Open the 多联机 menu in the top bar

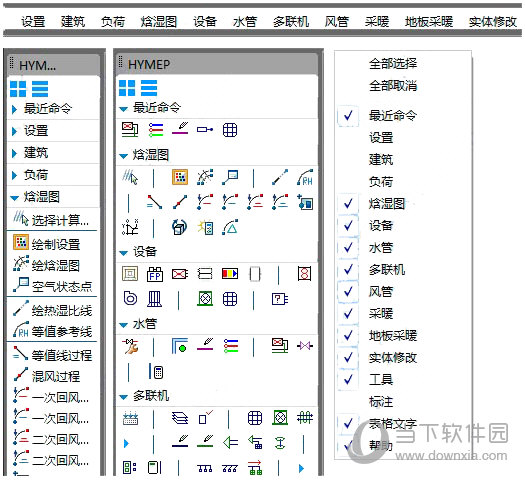291,22
